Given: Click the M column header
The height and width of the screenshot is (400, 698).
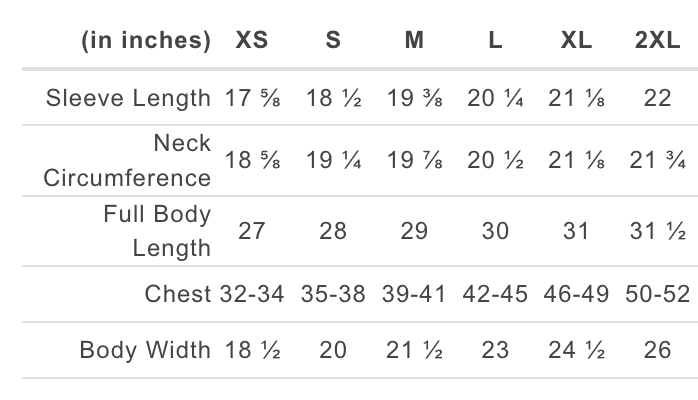Looking at the screenshot, I should pos(414,41).
